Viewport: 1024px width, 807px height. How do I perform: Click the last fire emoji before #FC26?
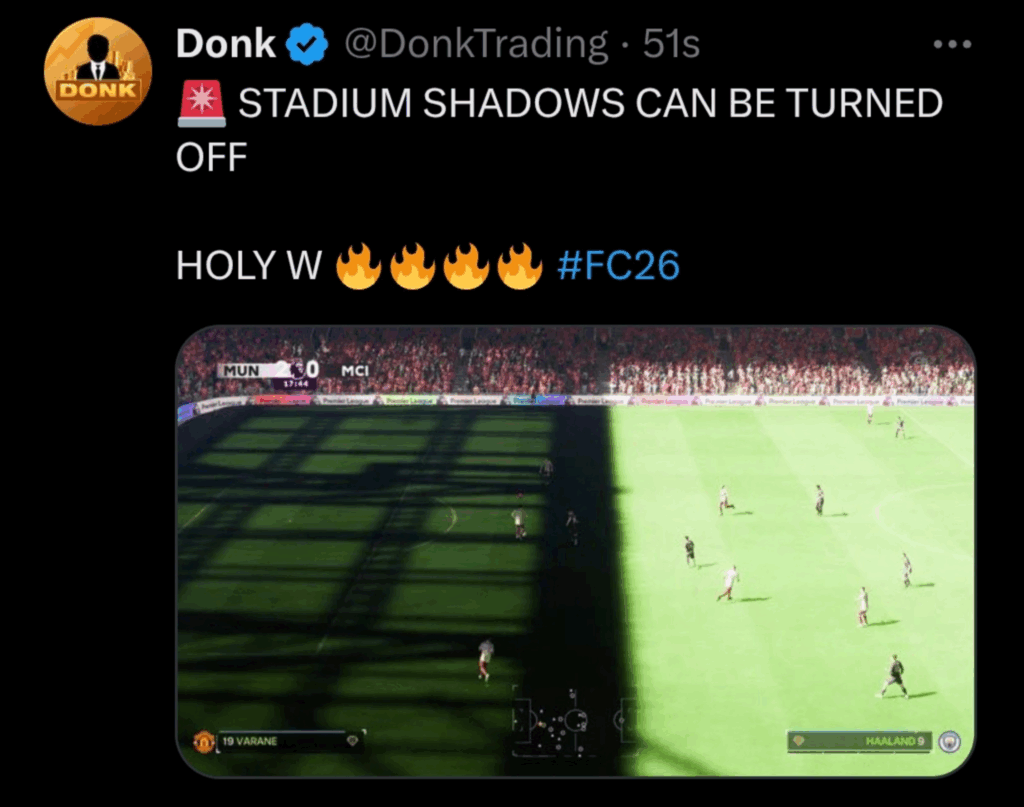click(x=519, y=266)
